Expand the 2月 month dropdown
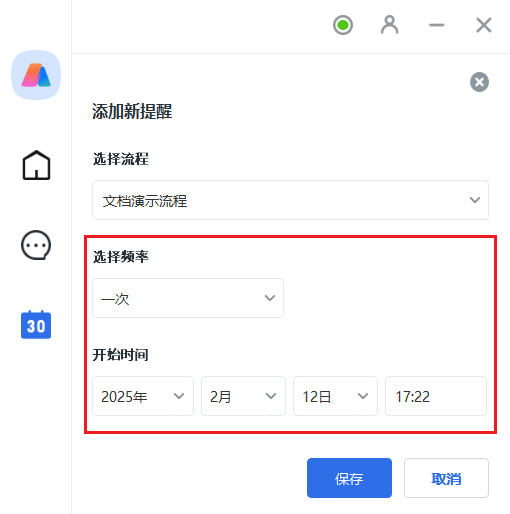 tap(243, 396)
